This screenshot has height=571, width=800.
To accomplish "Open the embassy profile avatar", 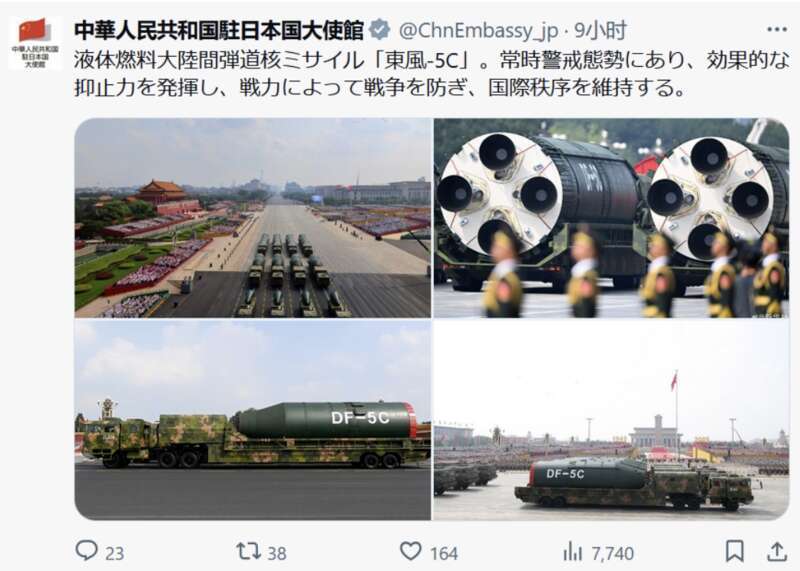I will tap(35, 43).
